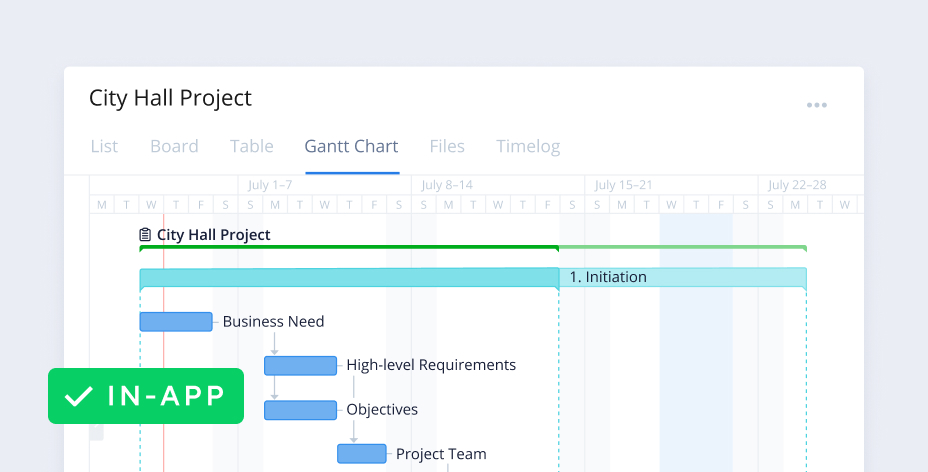Click the July 1–7 week header
This screenshot has width=928, height=472.
270,185
